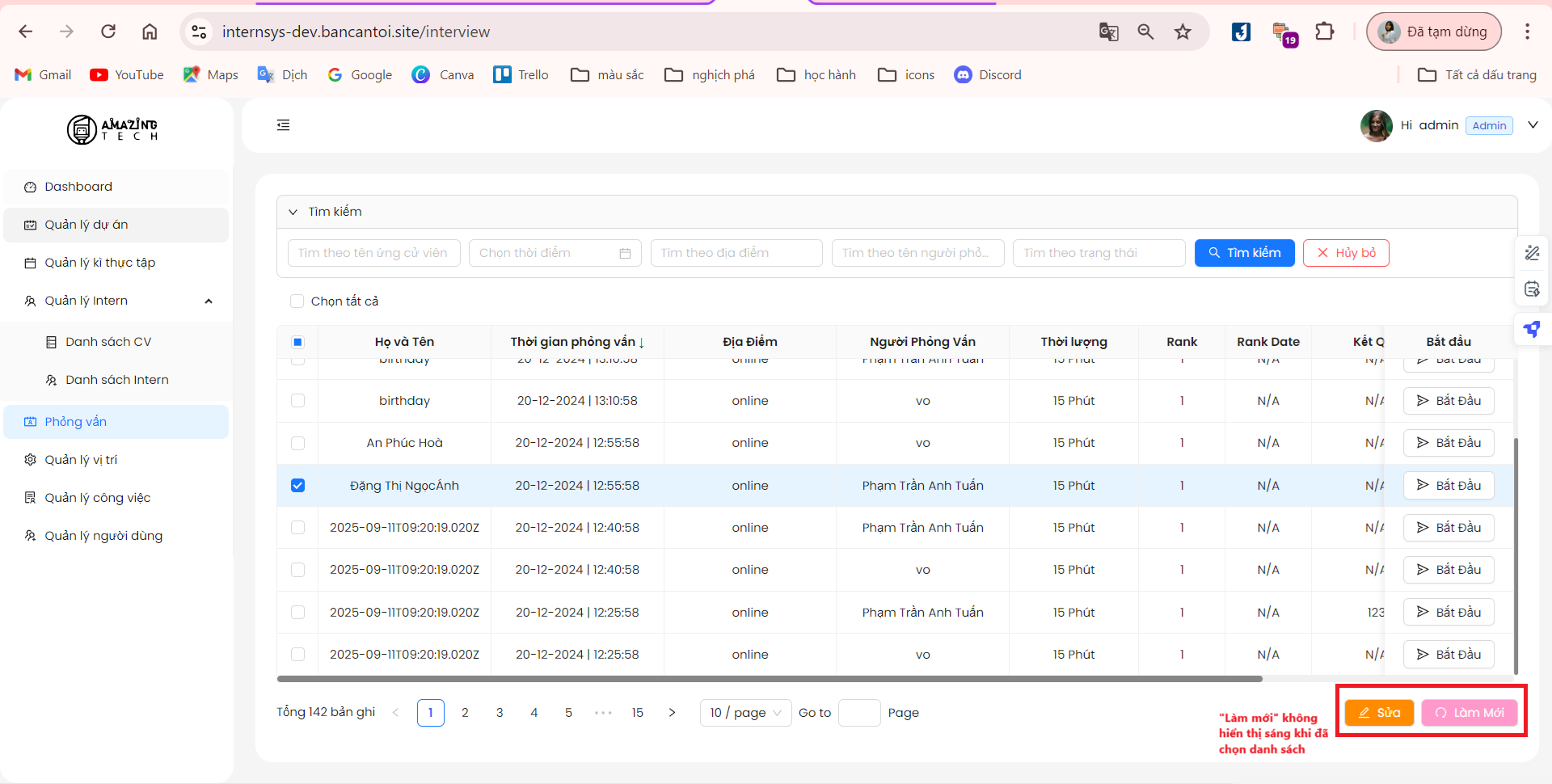Click the magic wand floating icon
This screenshot has width=1552, height=784.
click(1532, 253)
